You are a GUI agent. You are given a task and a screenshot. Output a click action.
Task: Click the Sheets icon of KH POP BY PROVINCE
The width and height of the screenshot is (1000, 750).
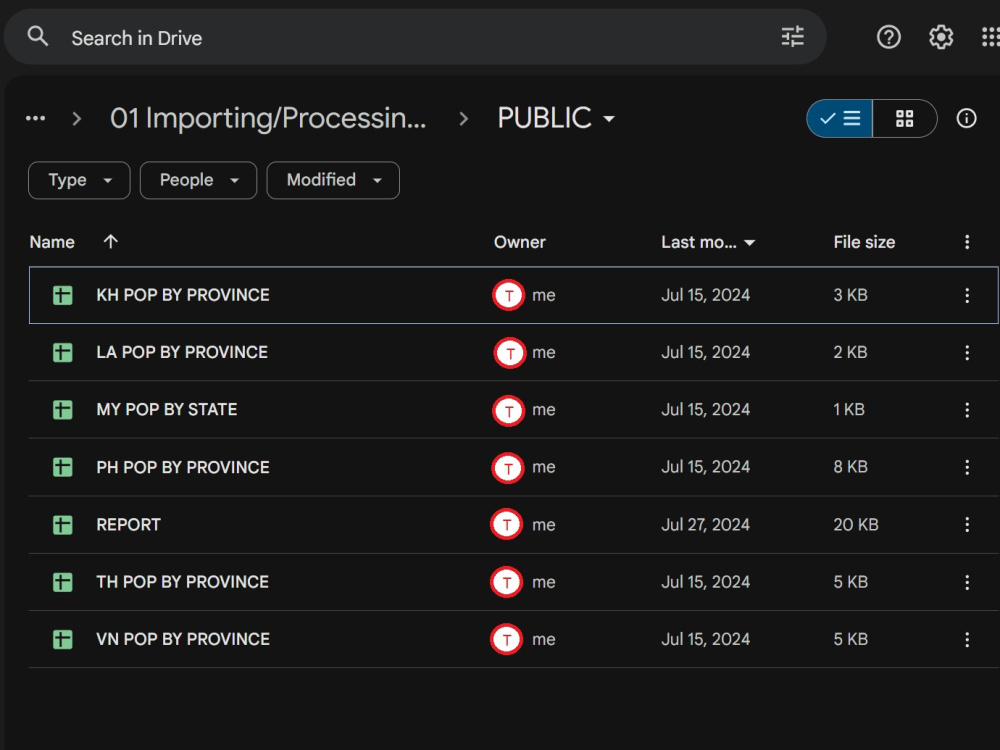point(62,295)
